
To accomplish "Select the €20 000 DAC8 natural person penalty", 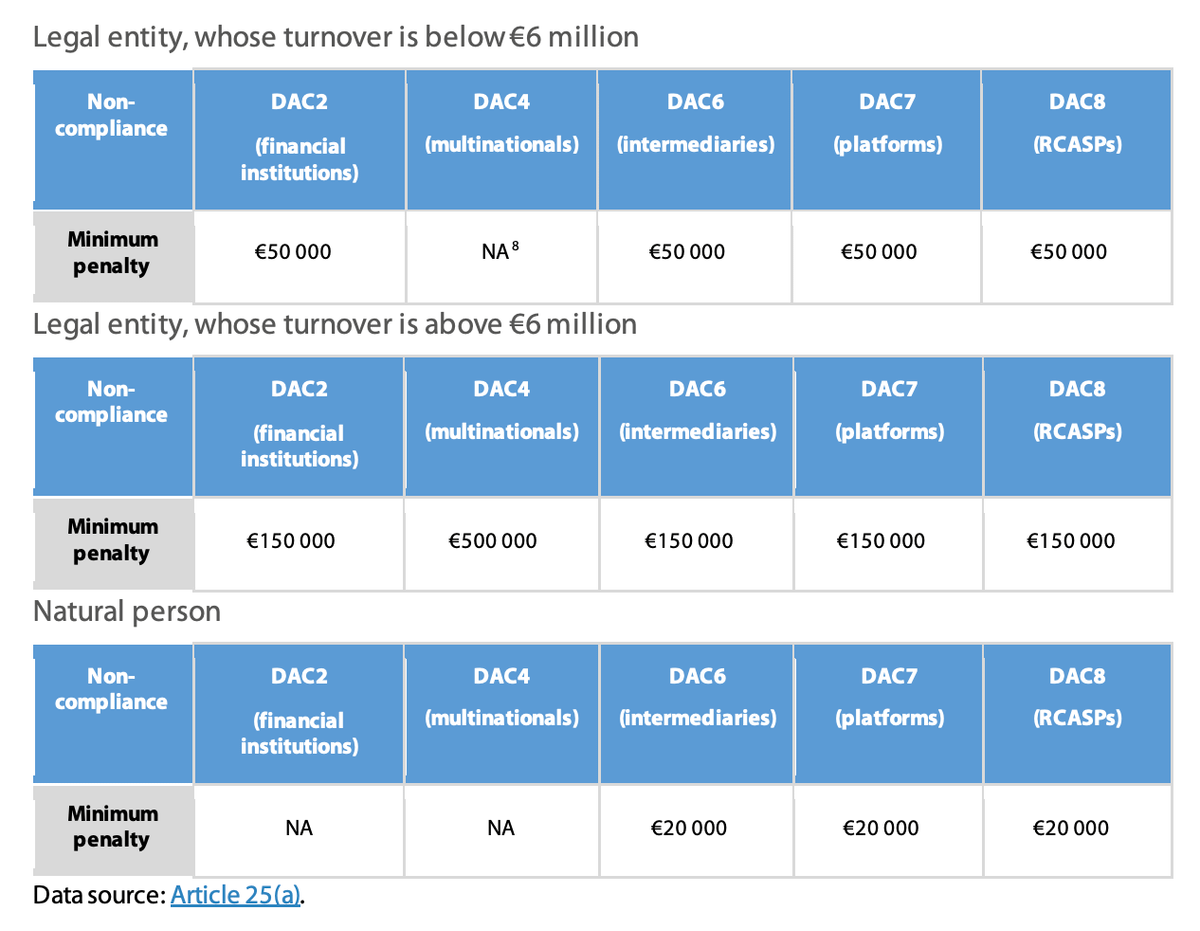I will [1070, 828].
